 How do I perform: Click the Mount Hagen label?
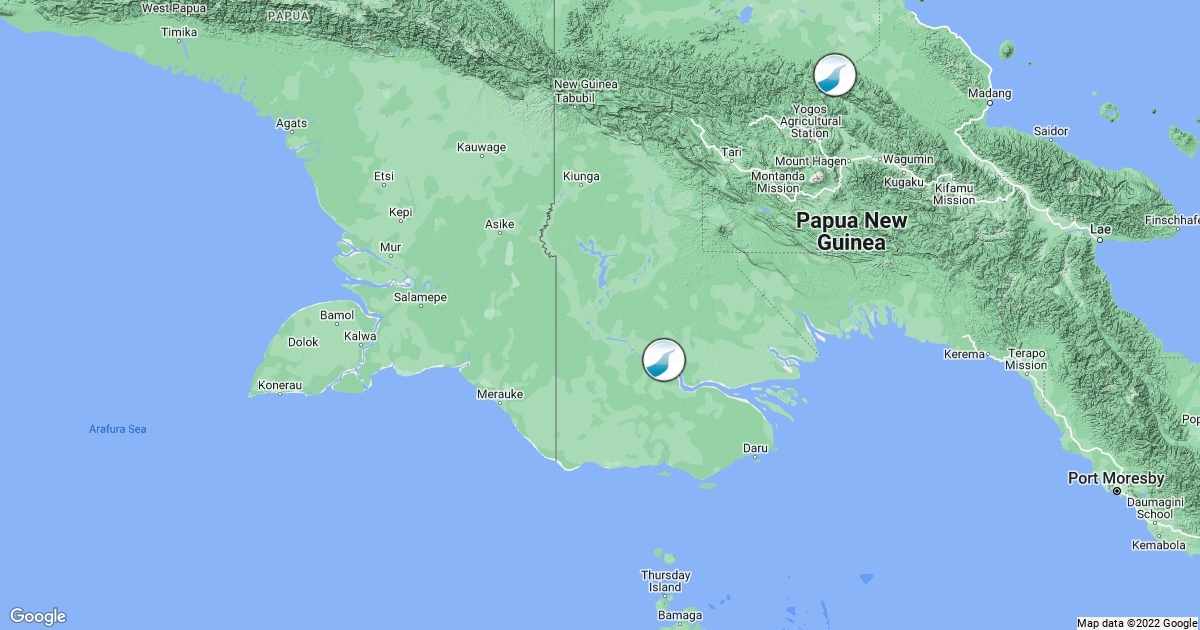pyautogui.click(x=810, y=161)
